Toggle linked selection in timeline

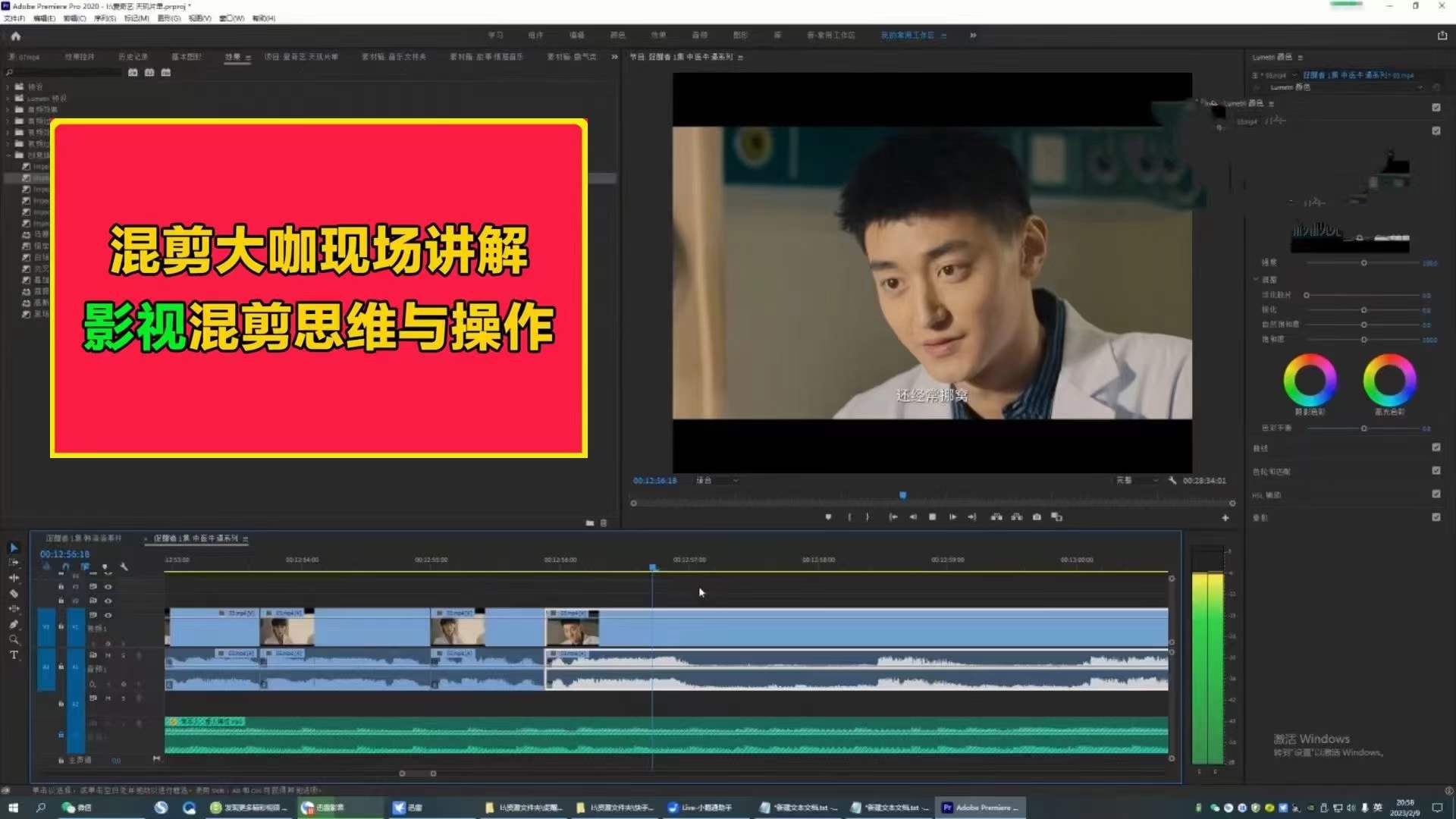(85, 566)
